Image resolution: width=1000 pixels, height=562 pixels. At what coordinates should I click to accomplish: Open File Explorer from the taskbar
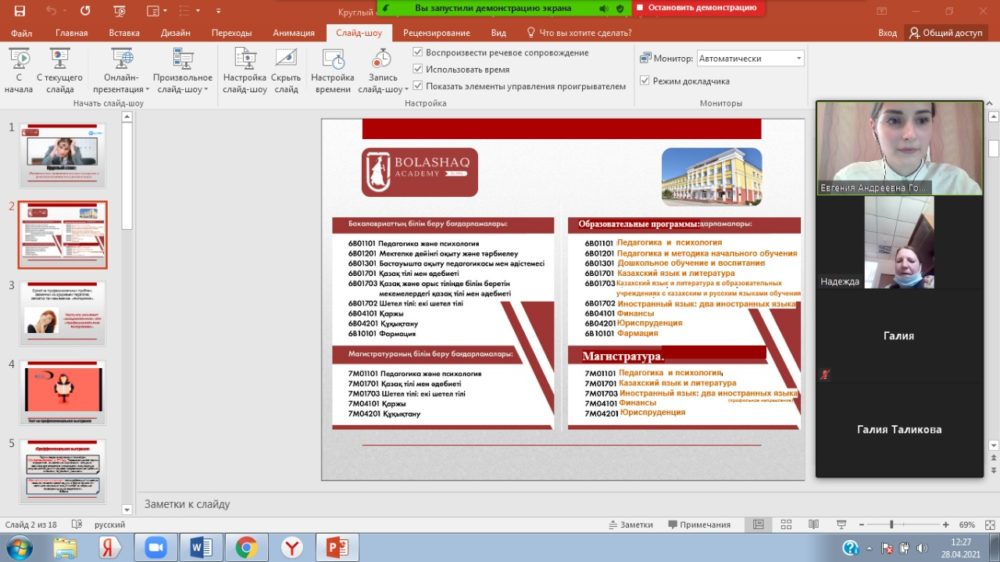(x=64, y=548)
